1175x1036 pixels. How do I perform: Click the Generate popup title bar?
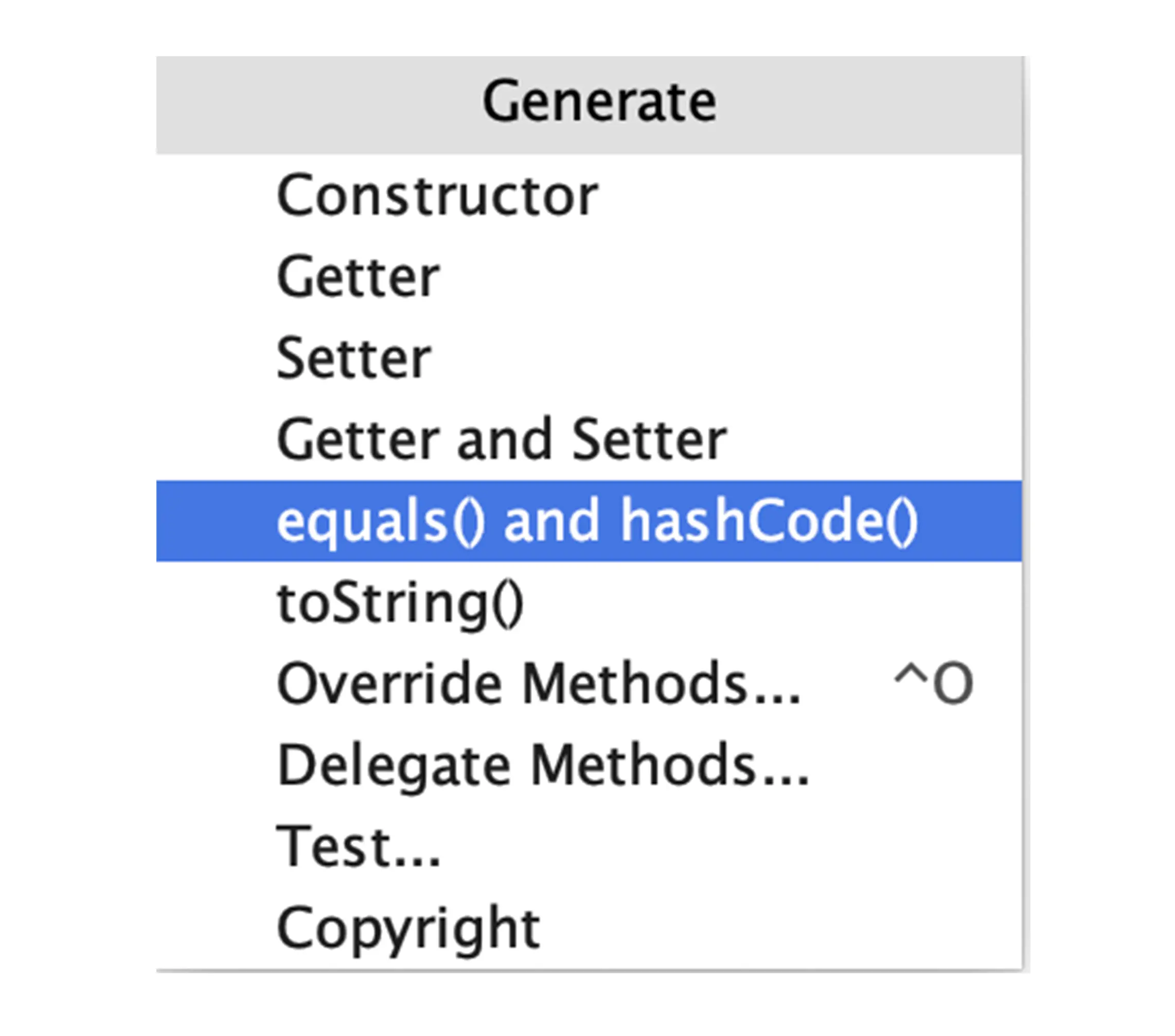pos(589,105)
